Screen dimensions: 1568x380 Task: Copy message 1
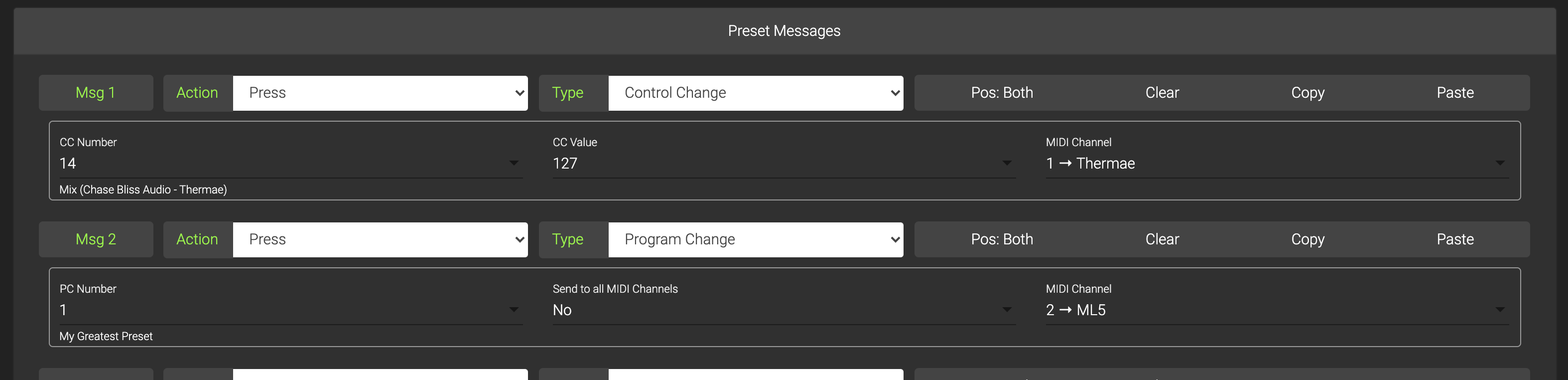[x=1307, y=93]
